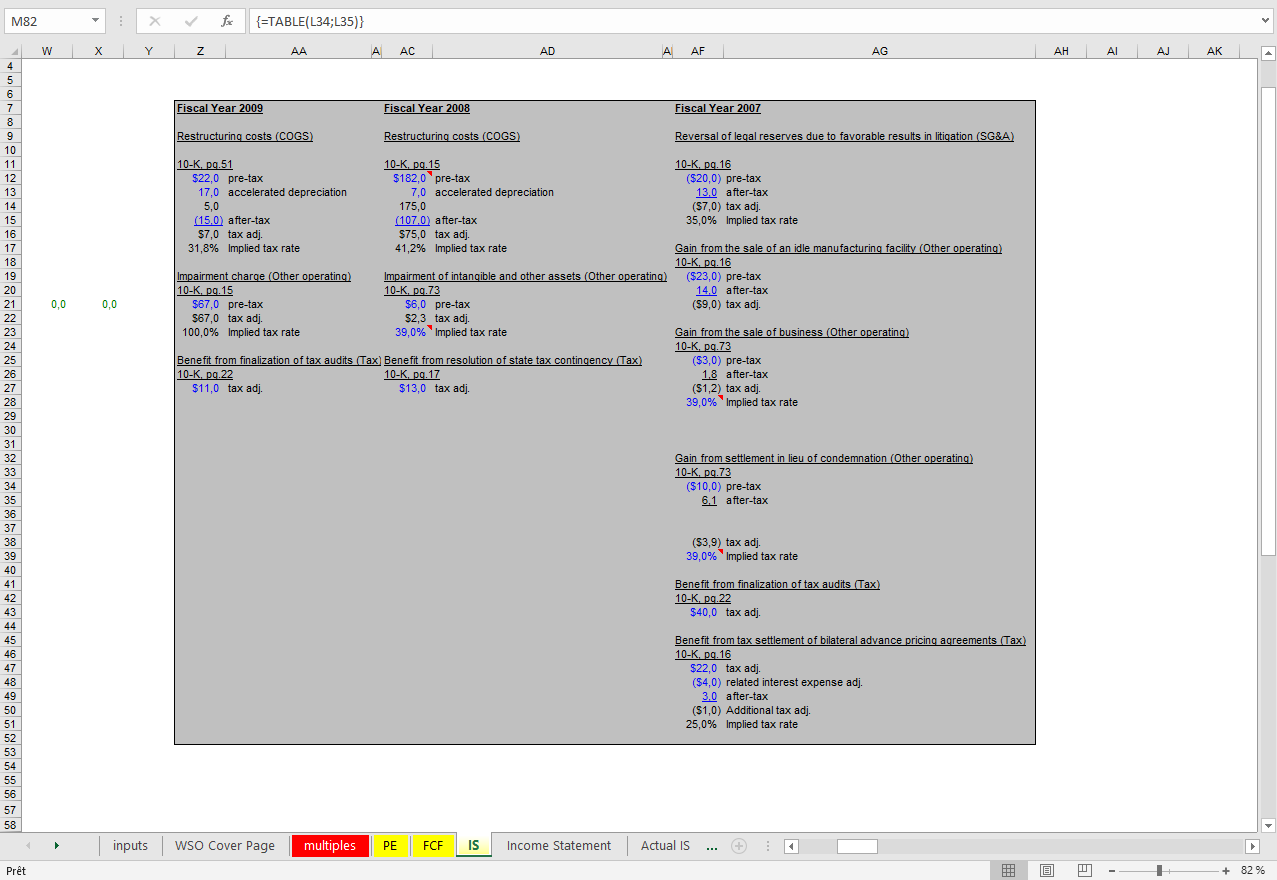Click the ($20,0) pre-tax value
Image resolution: width=1277 pixels, height=880 pixels.
click(703, 178)
